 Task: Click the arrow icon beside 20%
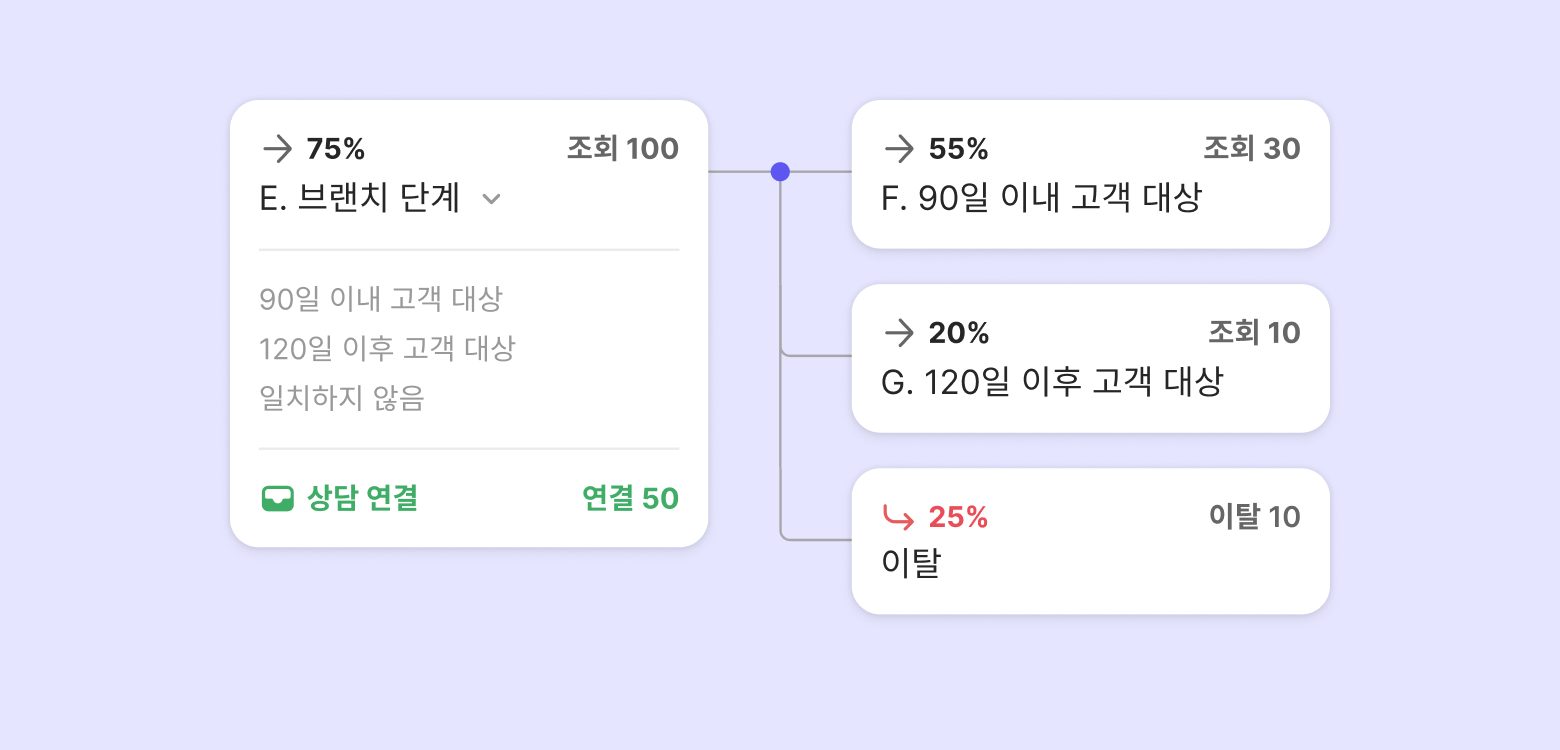click(x=899, y=333)
